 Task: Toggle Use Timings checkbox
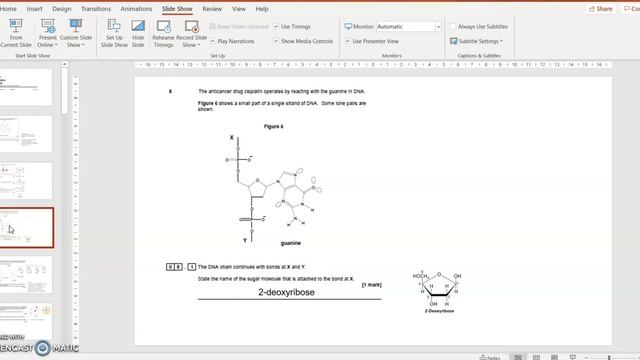(x=276, y=27)
